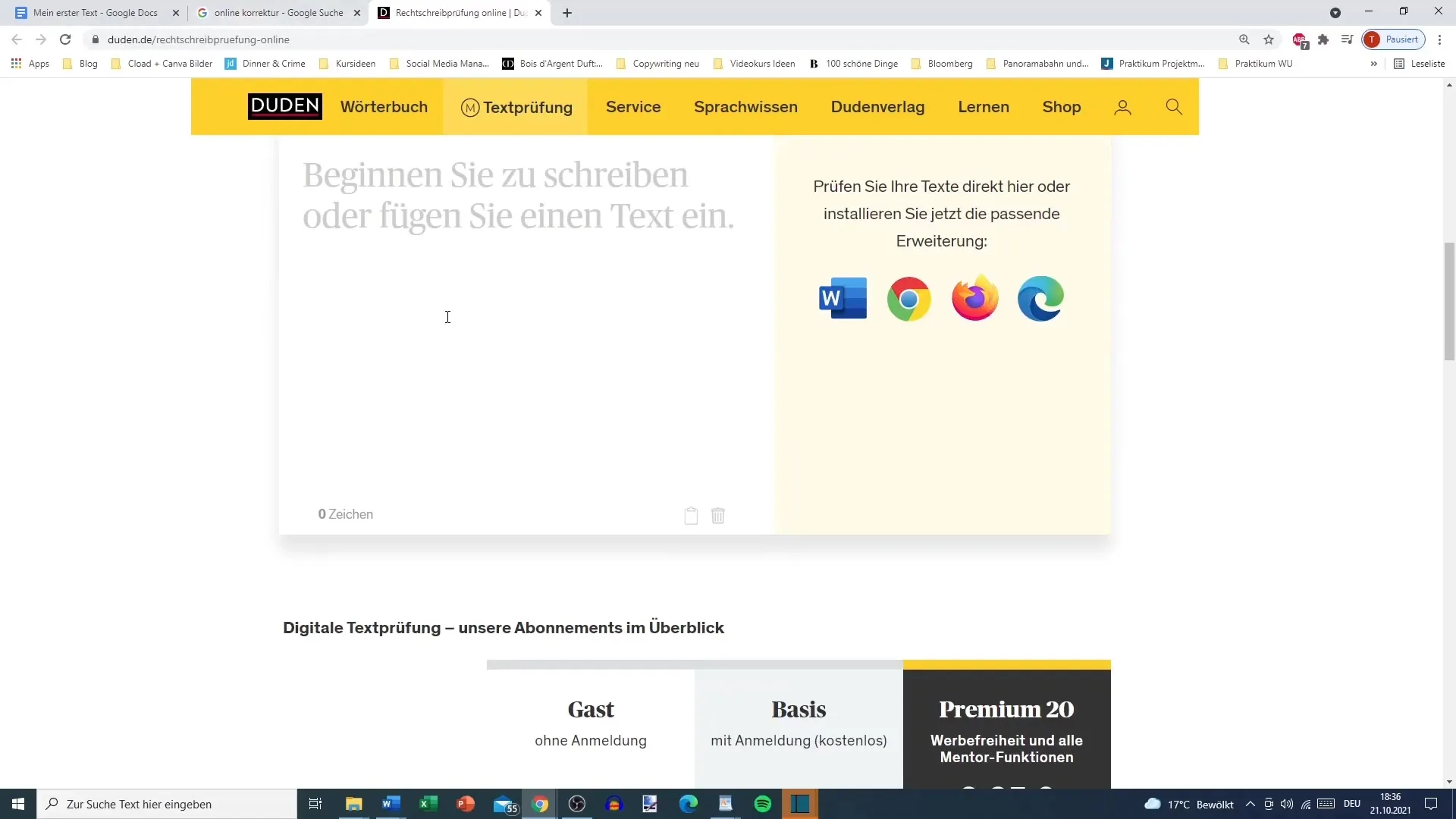Click the Duden logo icon
This screenshot has width=1456, height=819.
click(283, 107)
